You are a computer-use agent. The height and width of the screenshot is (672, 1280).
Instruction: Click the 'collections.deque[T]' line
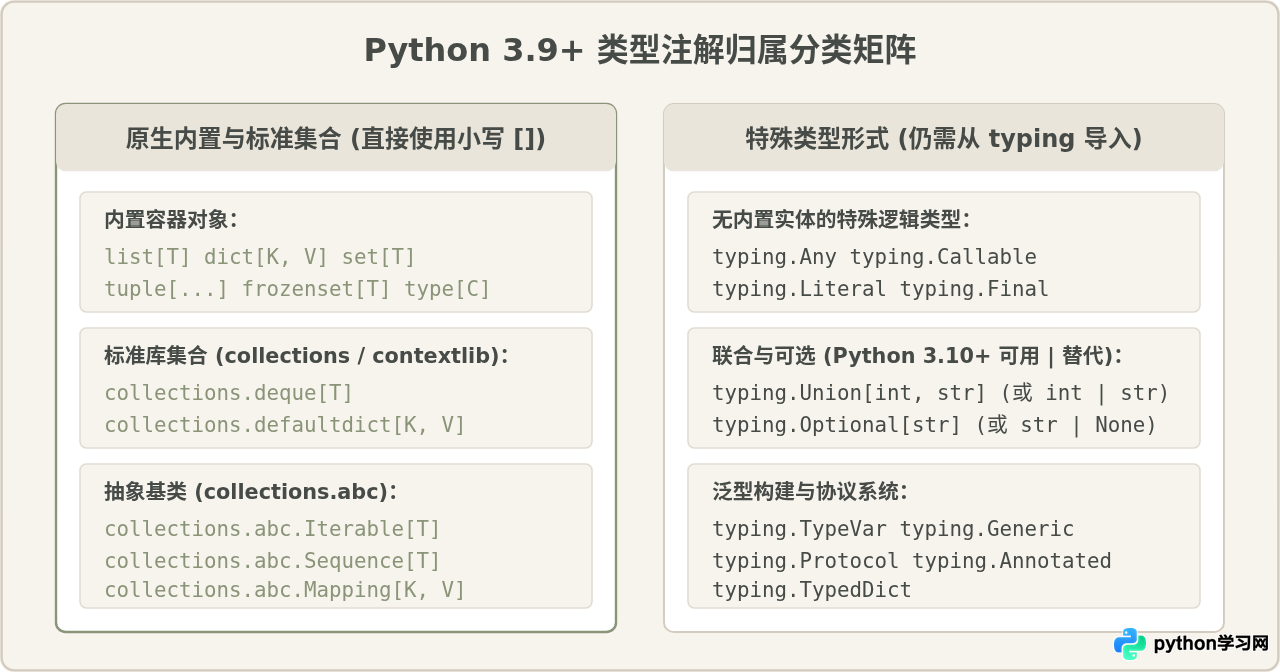229,393
